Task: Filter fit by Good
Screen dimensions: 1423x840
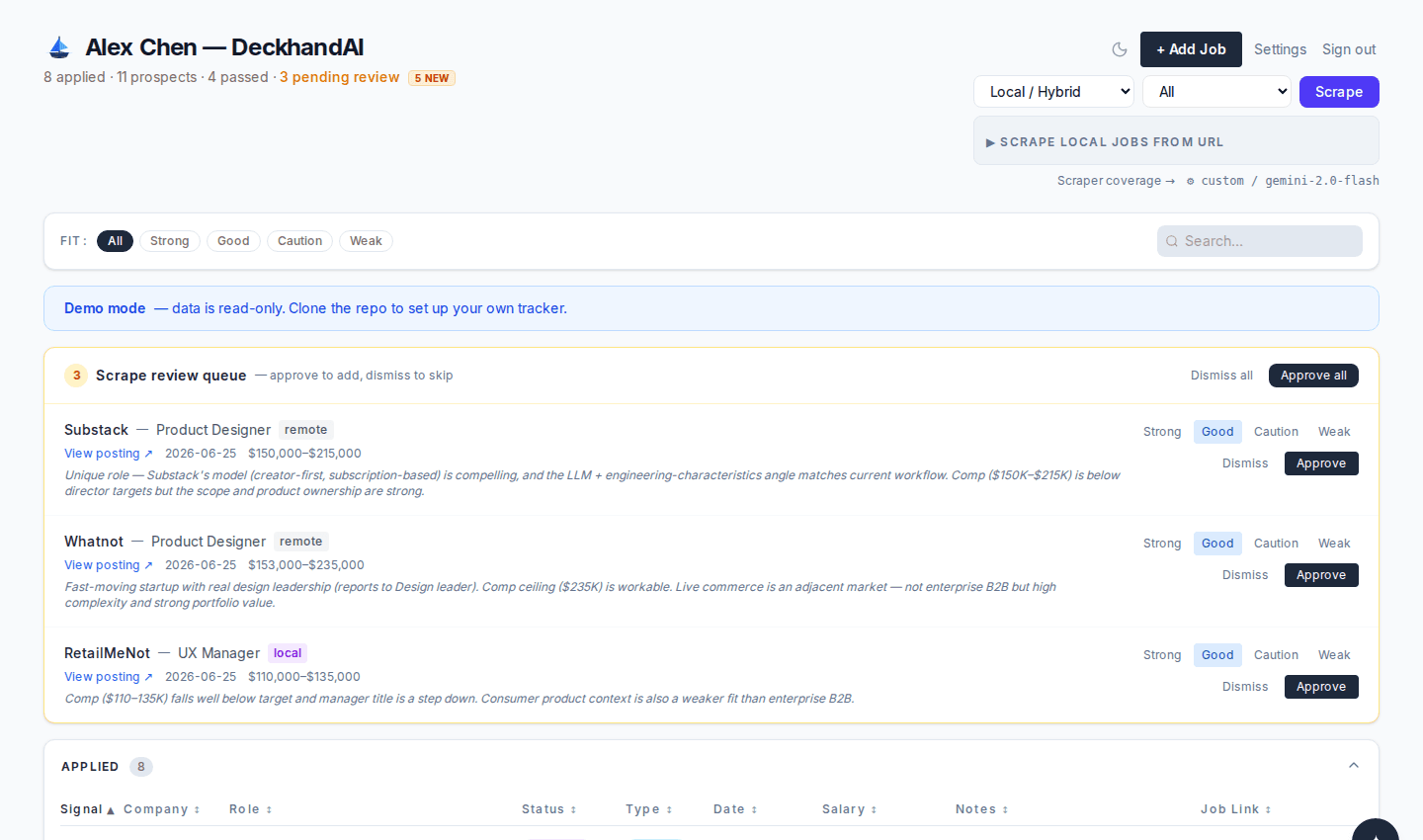Action: [x=233, y=241]
